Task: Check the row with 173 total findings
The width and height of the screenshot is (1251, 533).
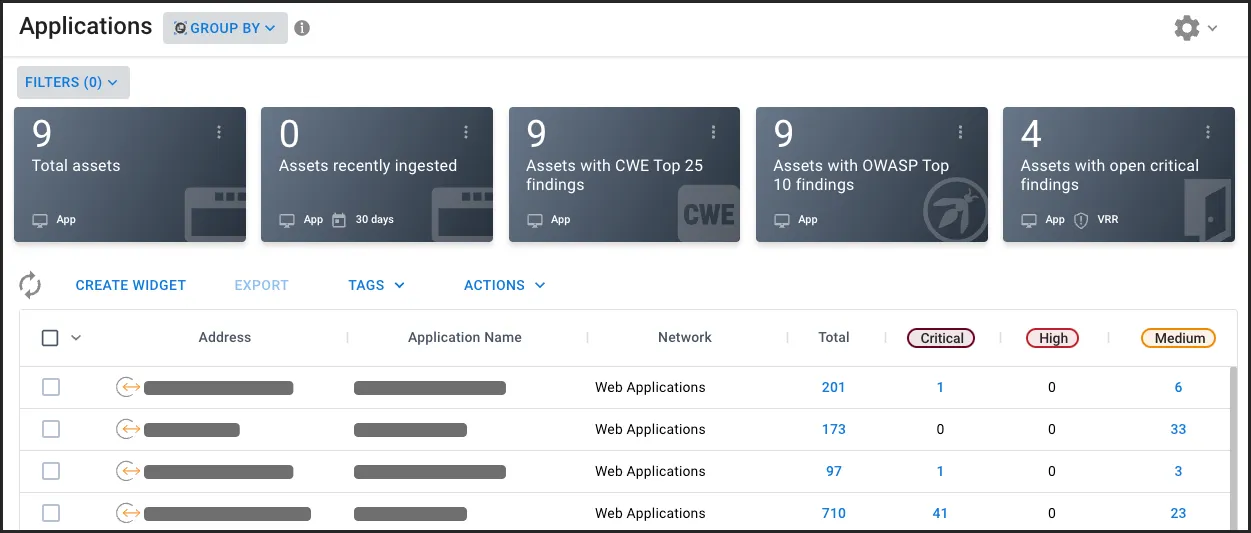Action: 51,429
